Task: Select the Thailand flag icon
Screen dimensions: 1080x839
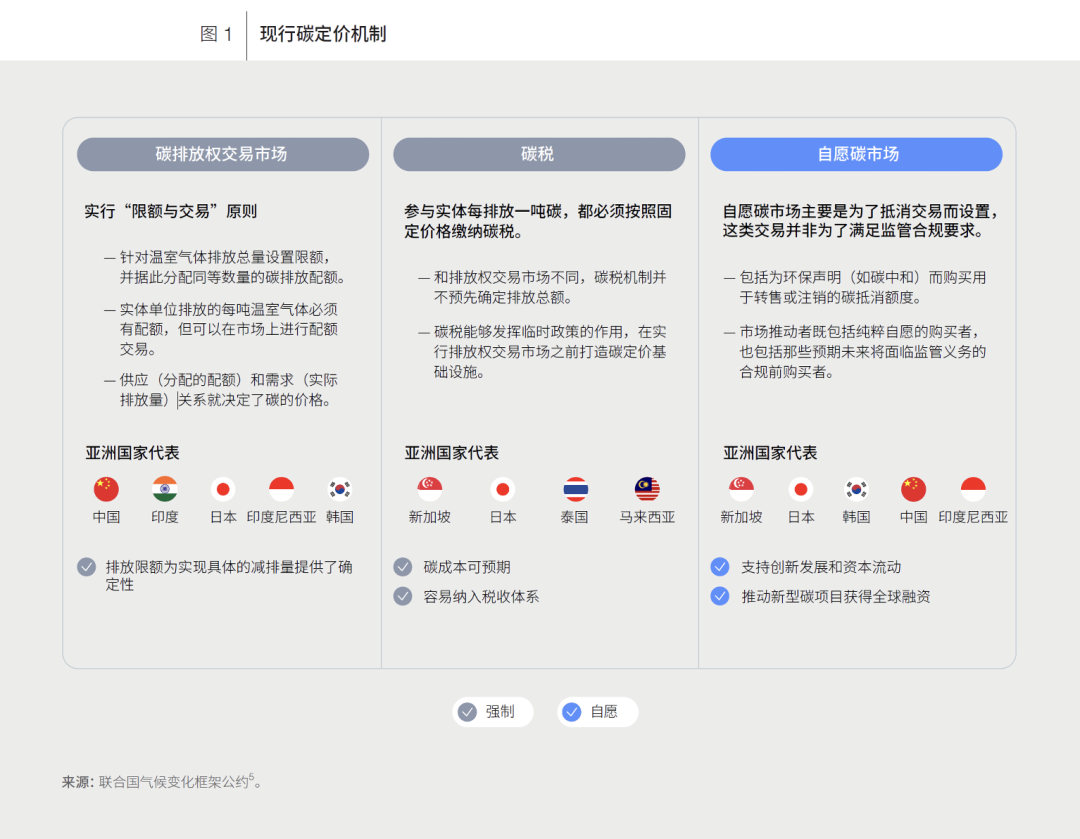Action: 575,489
